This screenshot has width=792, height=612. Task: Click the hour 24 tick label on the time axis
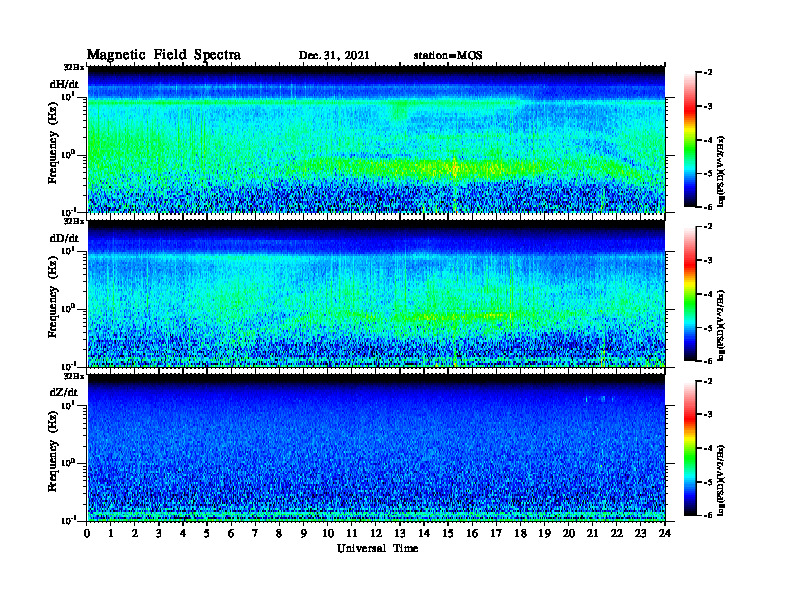tap(665, 534)
